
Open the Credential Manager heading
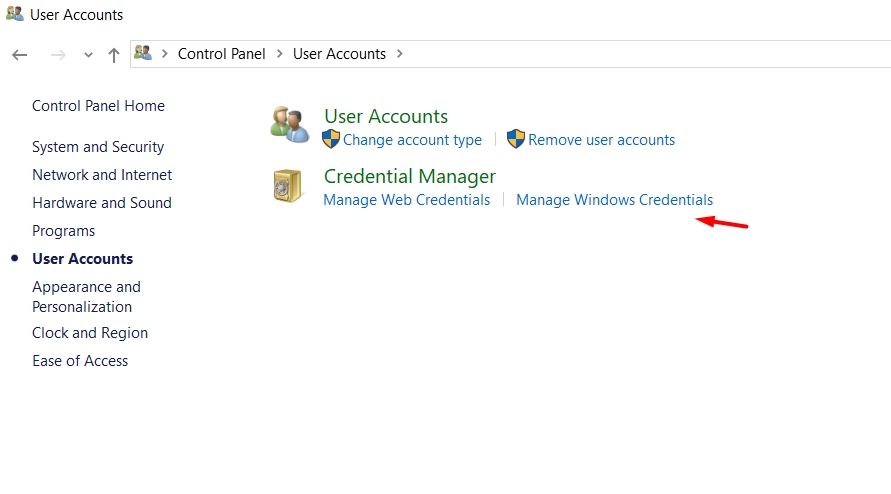tap(410, 176)
